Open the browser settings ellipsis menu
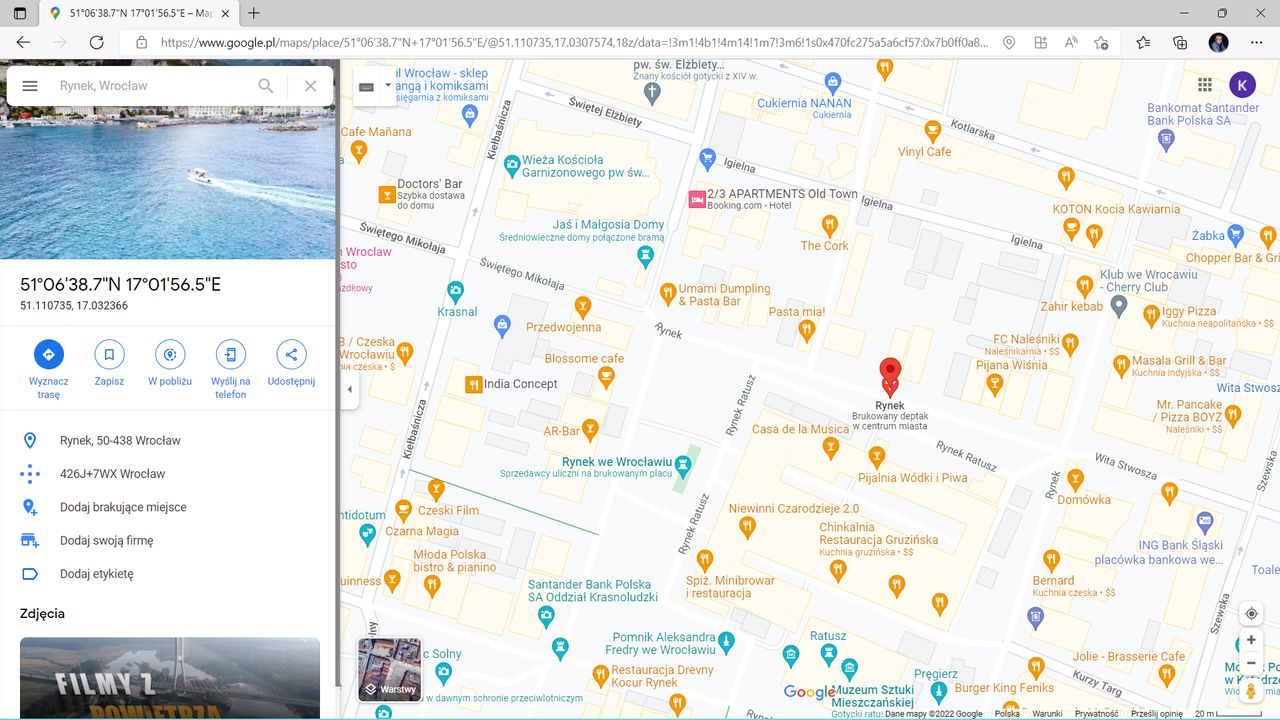Viewport: 1280px width, 720px height. 1257,42
